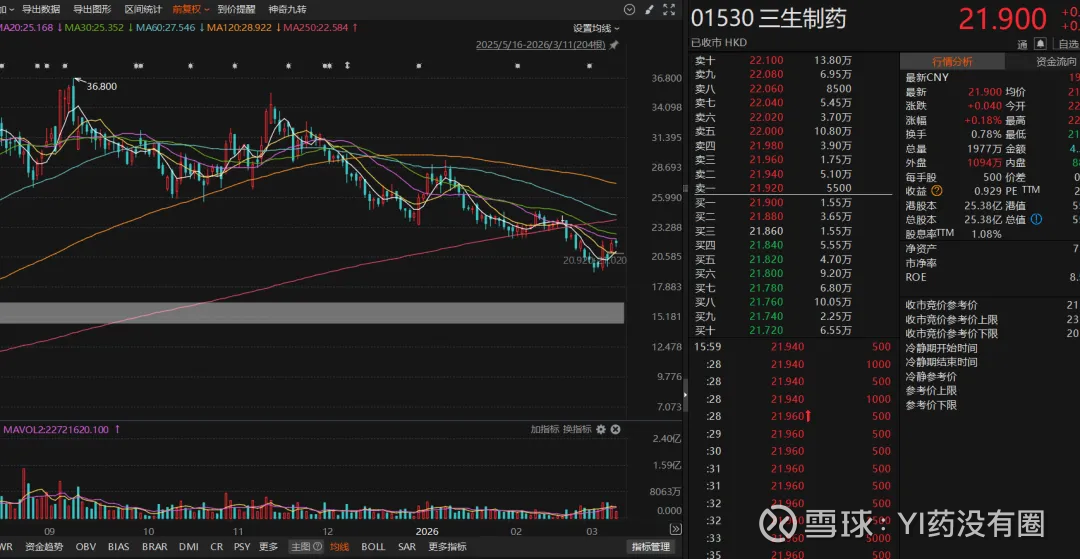Toggle the 均线 moving average overlay
This screenshot has width=1080, height=559.
click(340, 547)
